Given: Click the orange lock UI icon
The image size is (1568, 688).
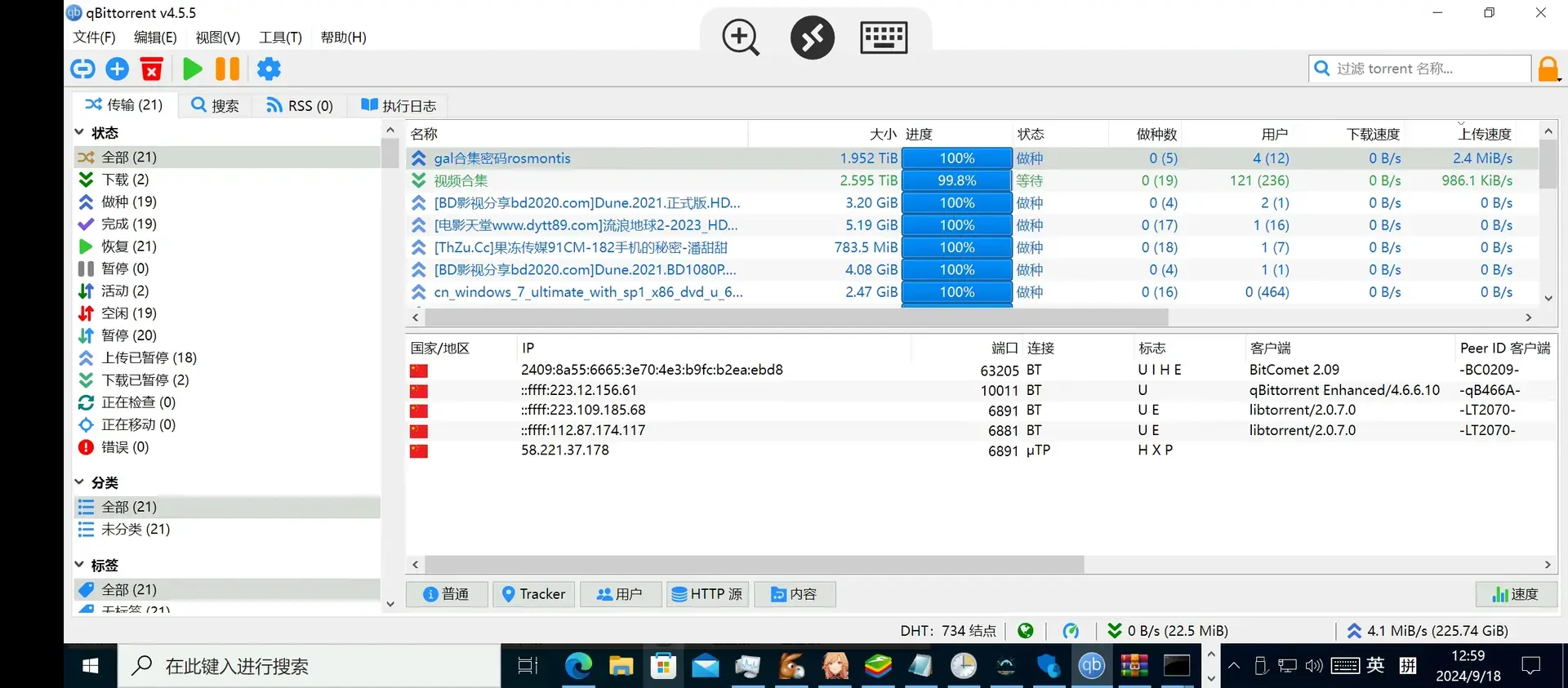Looking at the screenshot, I should [1547, 69].
